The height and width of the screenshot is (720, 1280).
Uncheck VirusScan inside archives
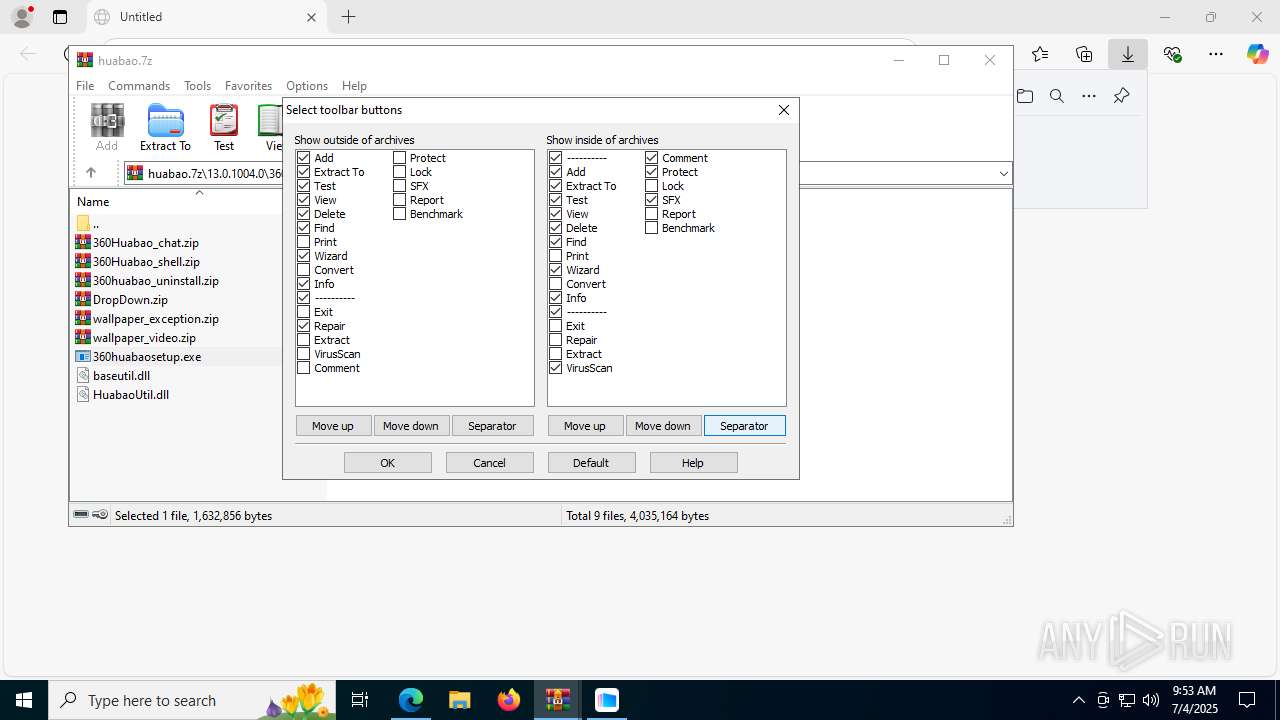pos(556,368)
